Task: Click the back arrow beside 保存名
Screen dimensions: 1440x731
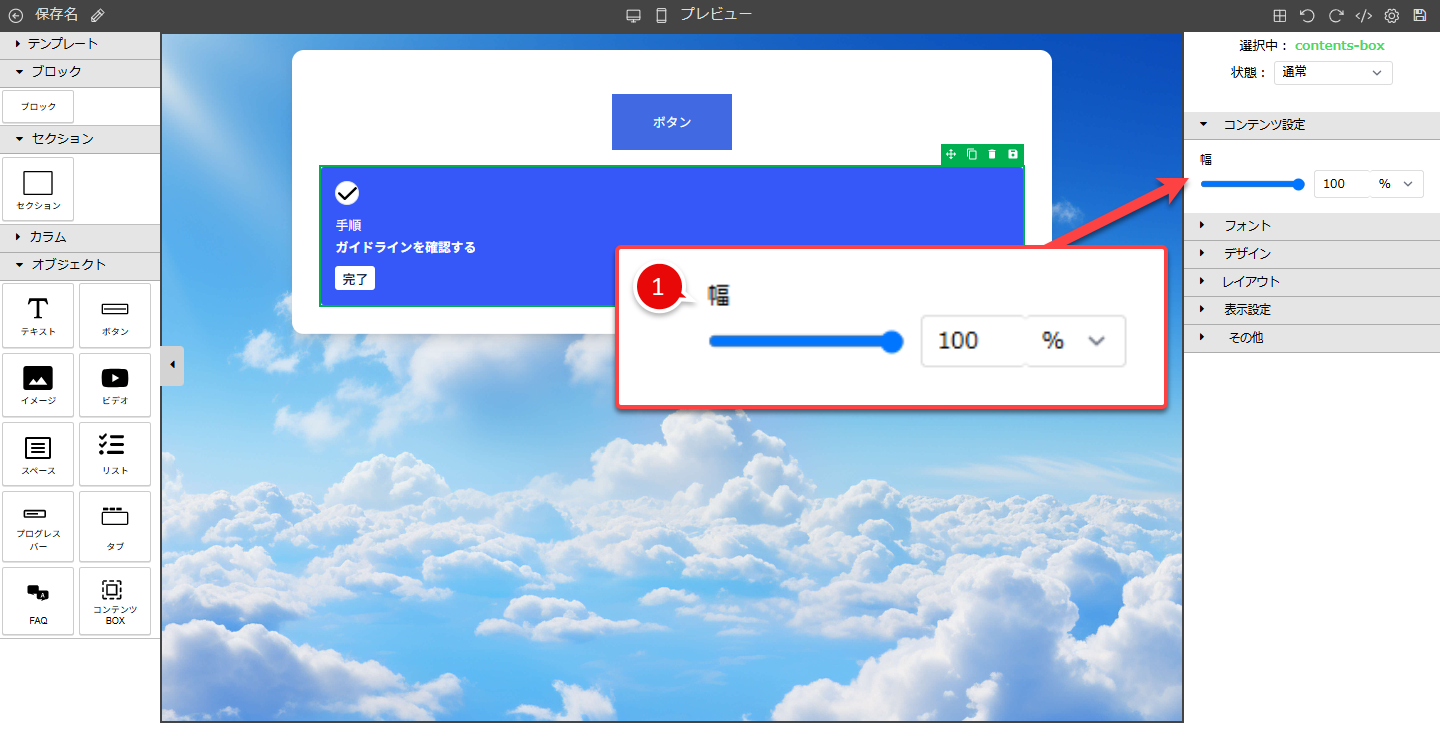Action: click(15, 15)
